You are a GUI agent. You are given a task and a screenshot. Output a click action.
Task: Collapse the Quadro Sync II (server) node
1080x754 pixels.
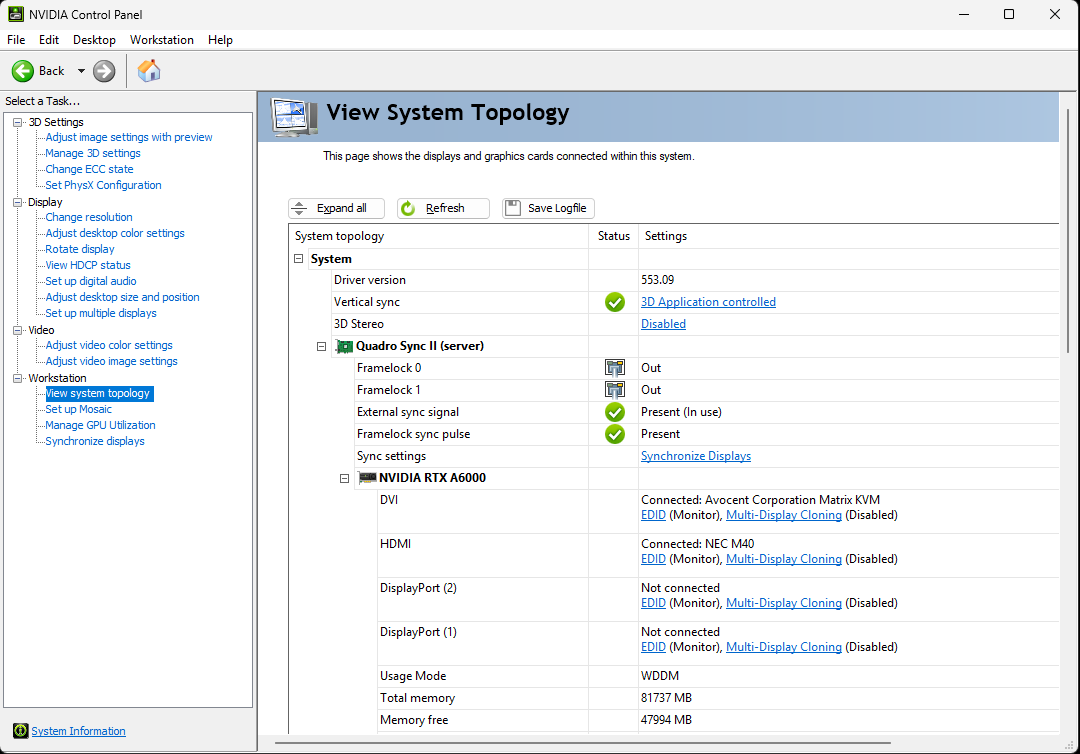pyautogui.click(x=321, y=346)
